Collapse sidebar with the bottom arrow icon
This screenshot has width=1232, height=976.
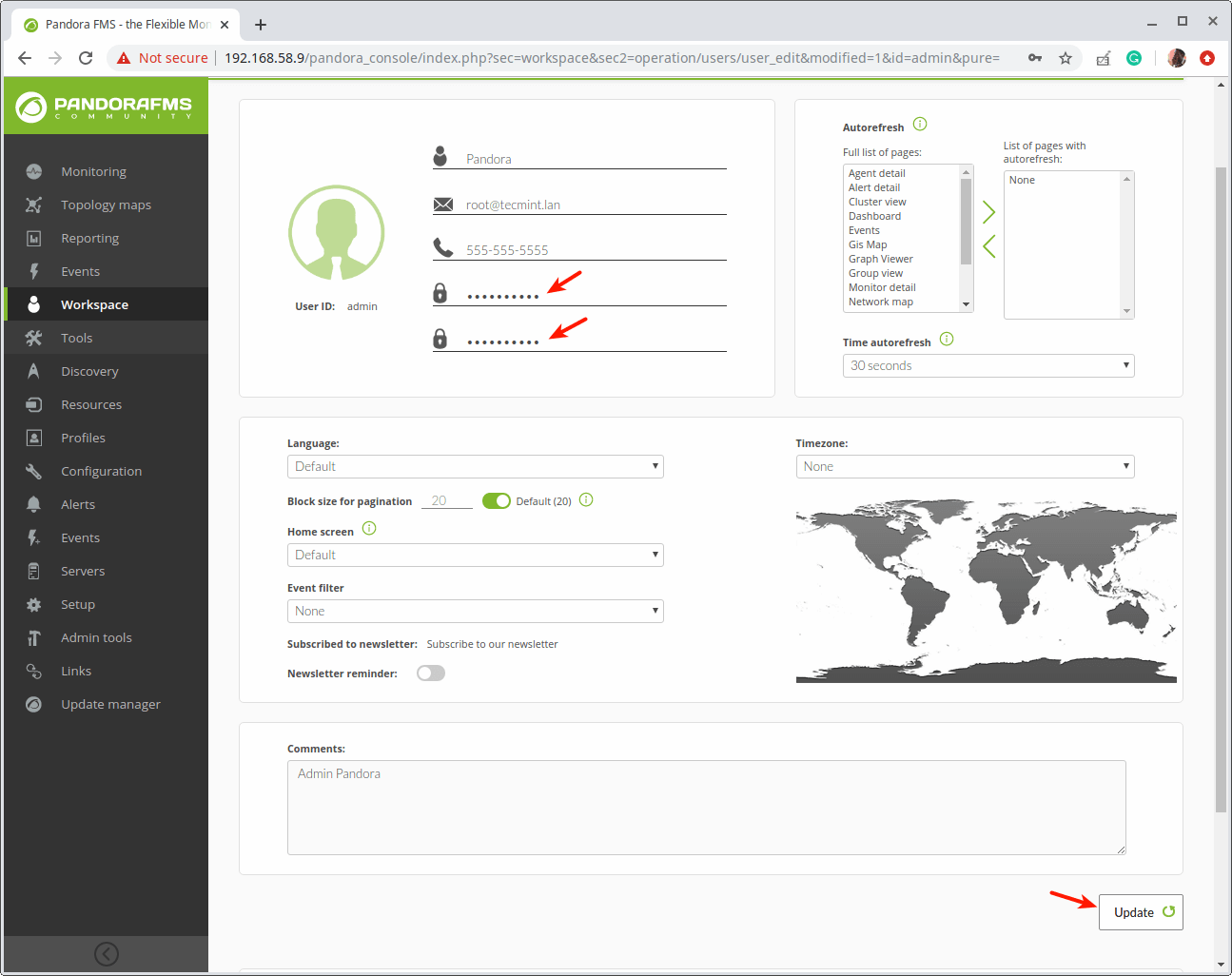[107, 954]
